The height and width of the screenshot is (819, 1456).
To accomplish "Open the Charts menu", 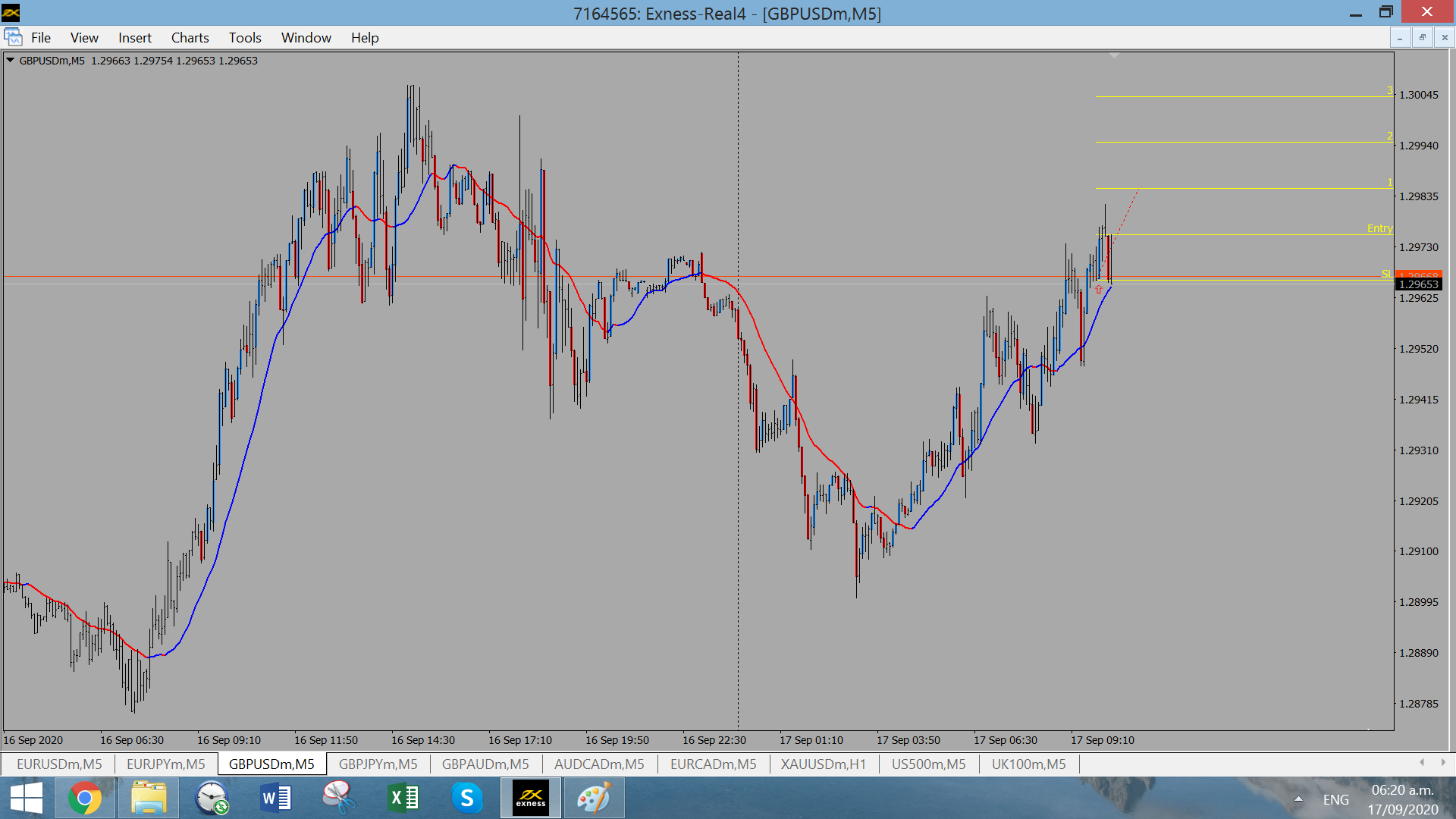I will 190,37.
